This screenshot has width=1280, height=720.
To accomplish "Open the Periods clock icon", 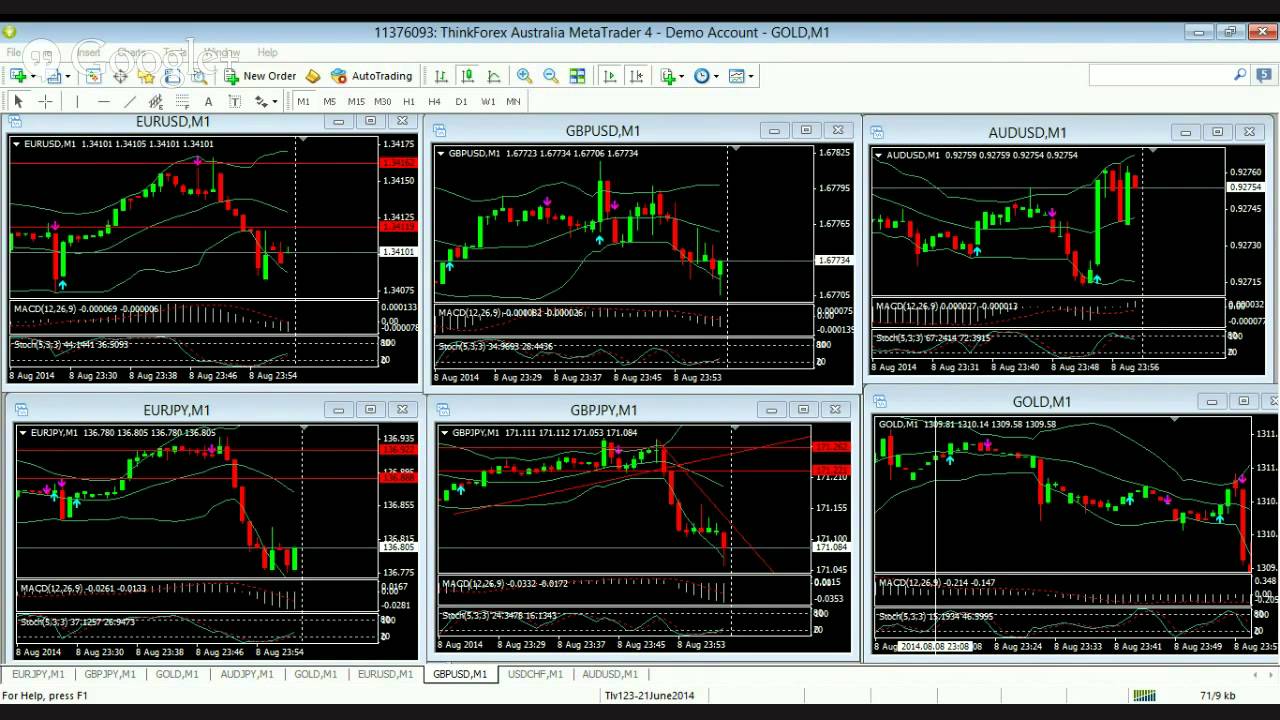I will (x=702, y=76).
